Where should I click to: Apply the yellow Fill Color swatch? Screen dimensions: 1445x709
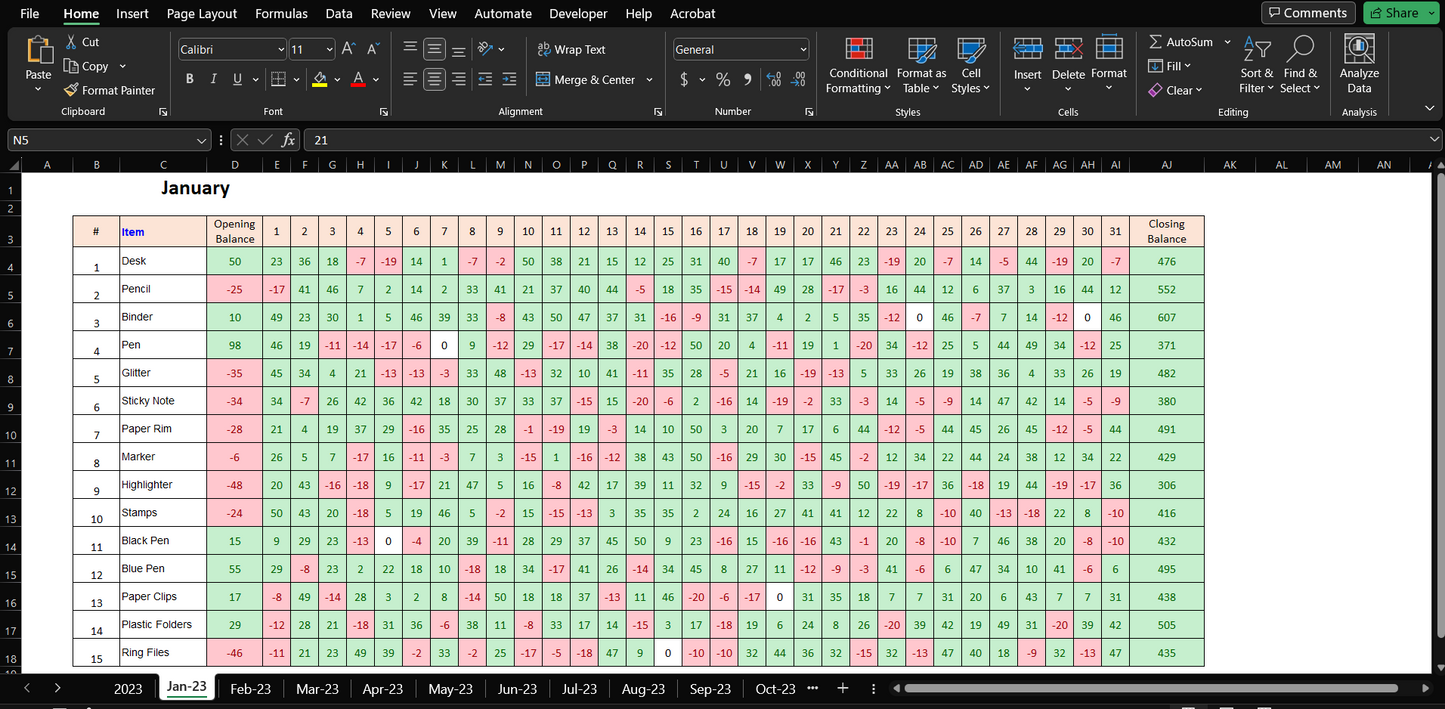pos(320,80)
